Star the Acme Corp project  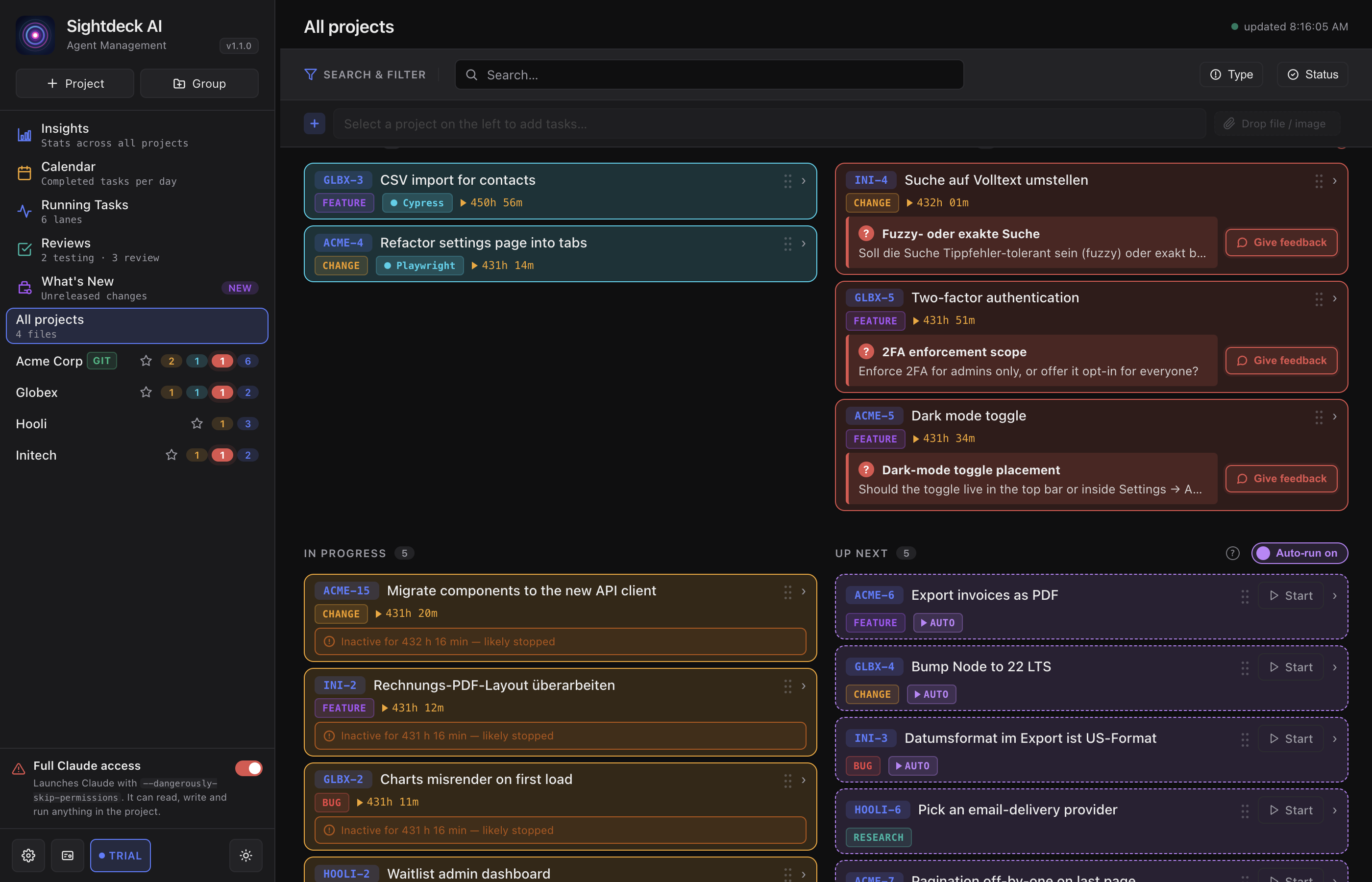146,361
